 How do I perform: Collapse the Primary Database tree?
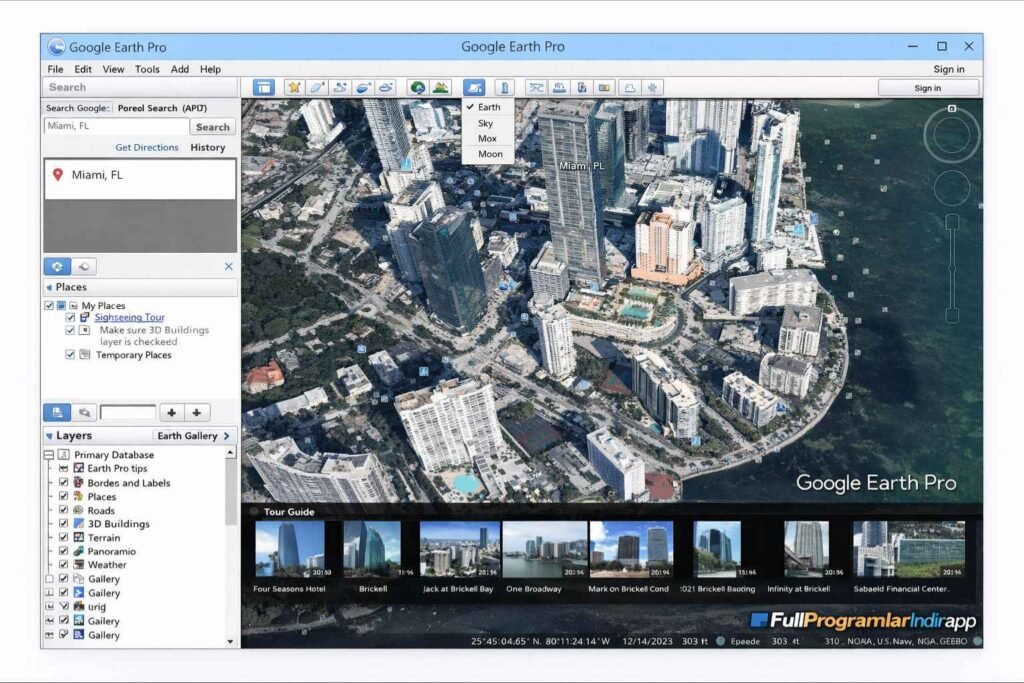pyautogui.click(x=48, y=455)
